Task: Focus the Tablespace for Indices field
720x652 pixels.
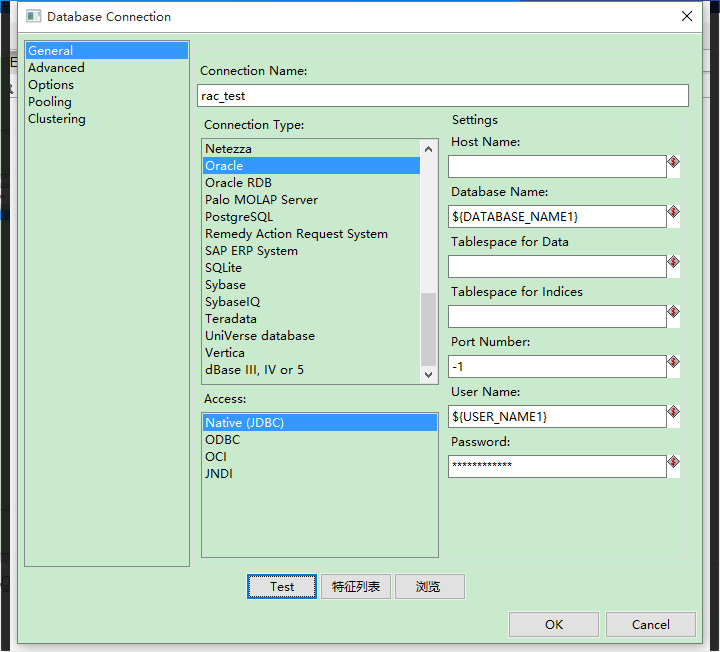Action: (557, 316)
